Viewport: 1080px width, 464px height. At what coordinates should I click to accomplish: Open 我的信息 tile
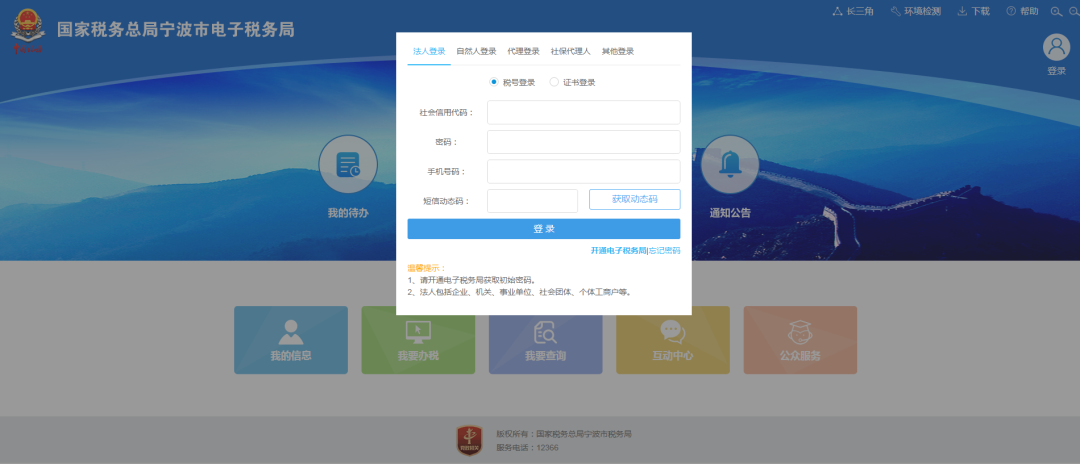(291, 340)
